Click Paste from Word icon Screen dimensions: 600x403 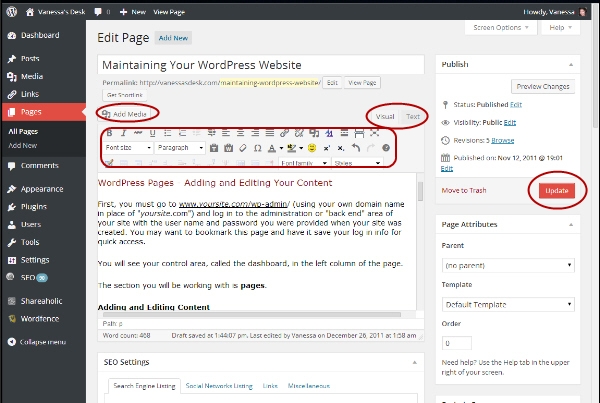pyautogui.click(x=228, y=148)
